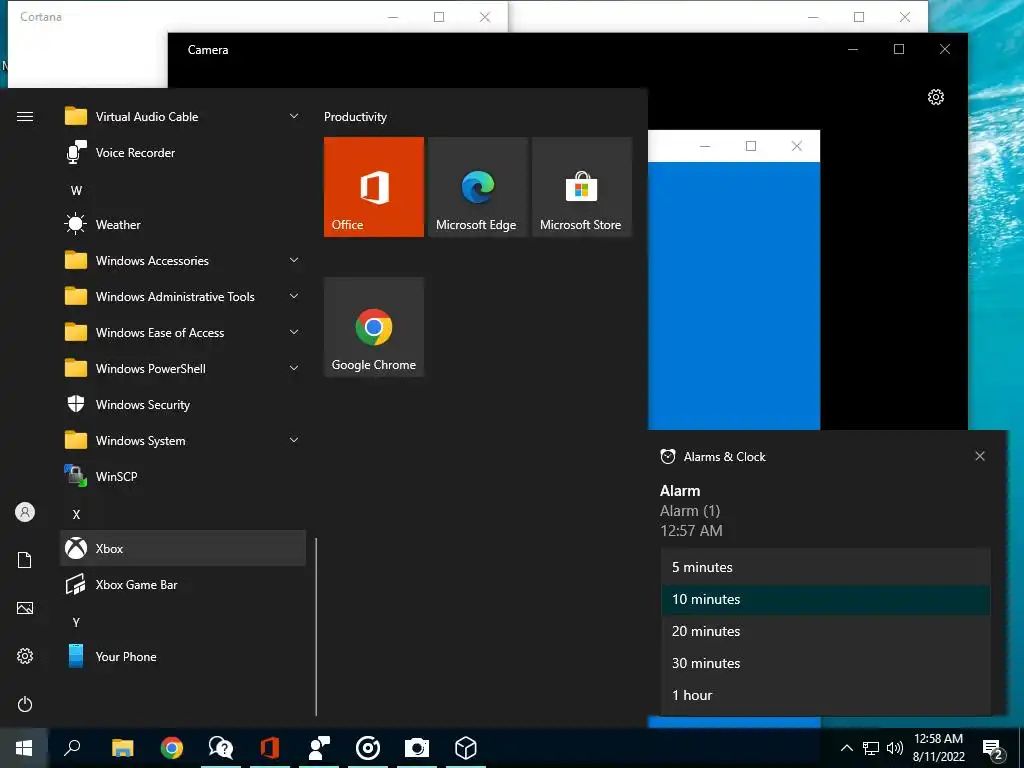Viewport: 1024px width, 768px height.
Task: Click the Start menu app list scrollbar
Action: [316, 627]
